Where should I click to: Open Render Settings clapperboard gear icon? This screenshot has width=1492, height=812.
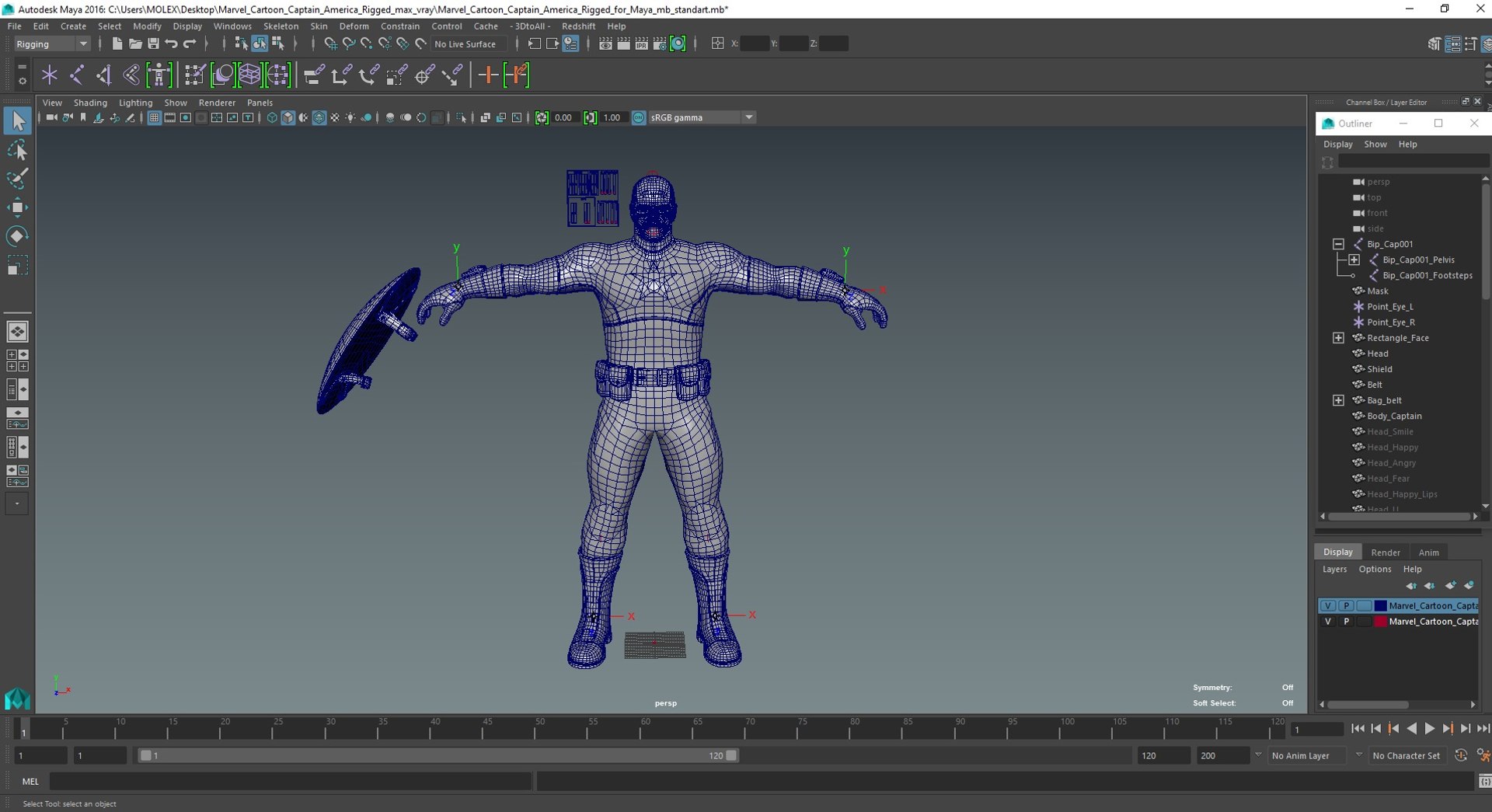pos(659,44)
